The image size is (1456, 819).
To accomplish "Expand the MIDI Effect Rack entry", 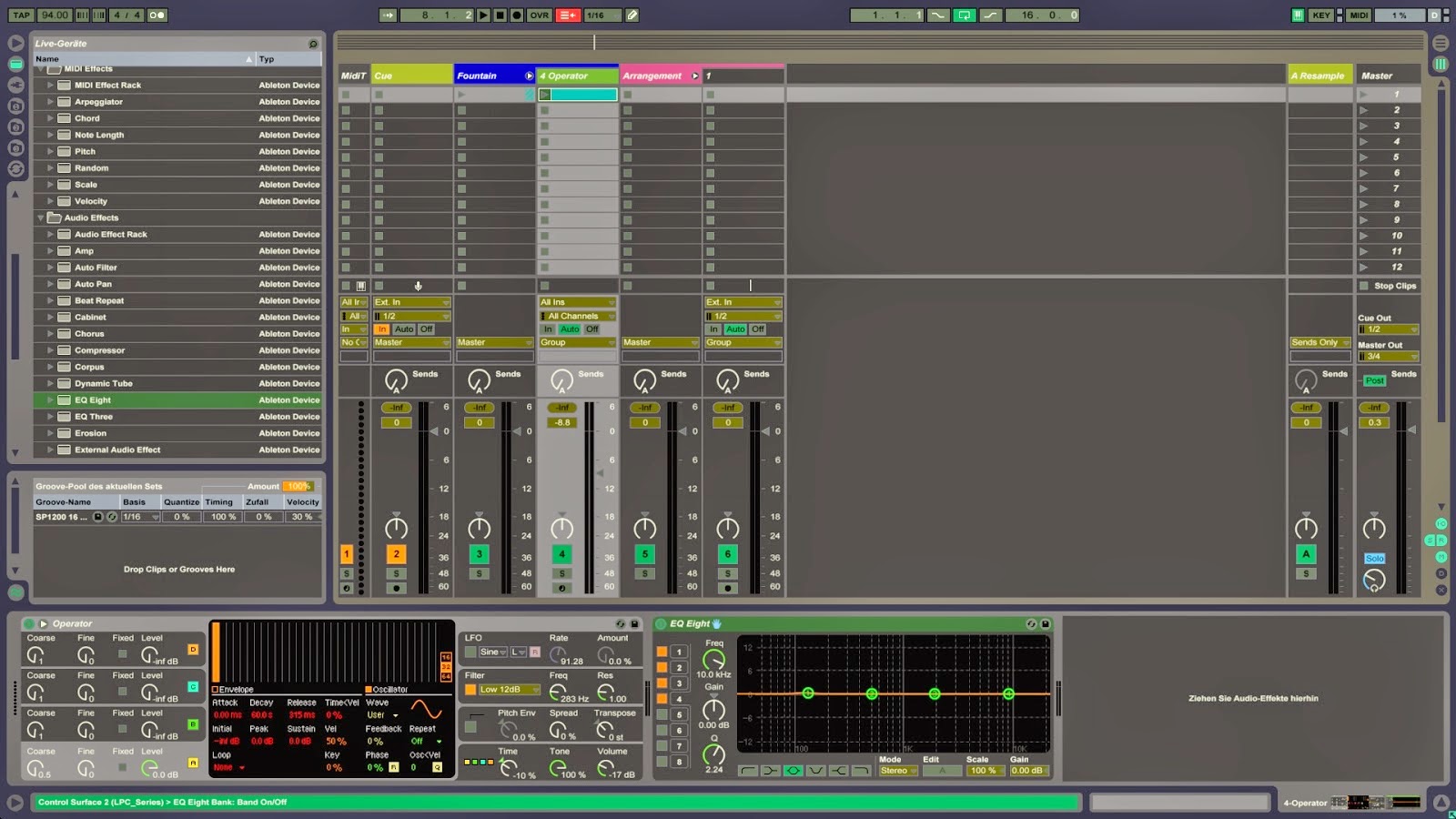I will tap(50, 85).
